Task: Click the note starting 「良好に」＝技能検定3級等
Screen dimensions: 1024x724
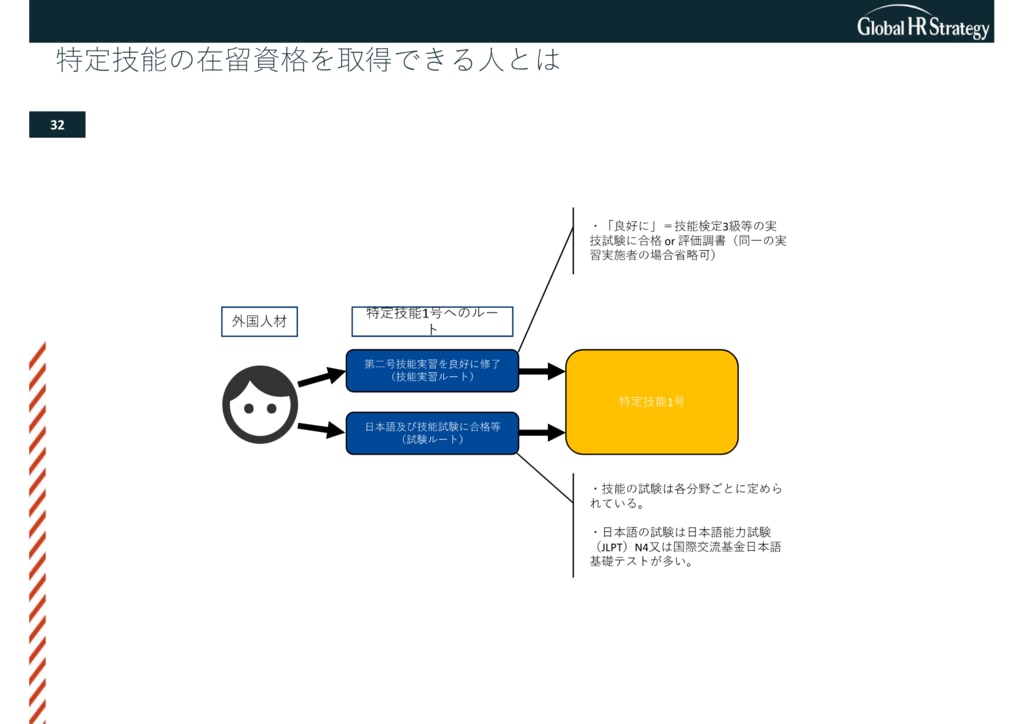Action: (x=688, y=240)
